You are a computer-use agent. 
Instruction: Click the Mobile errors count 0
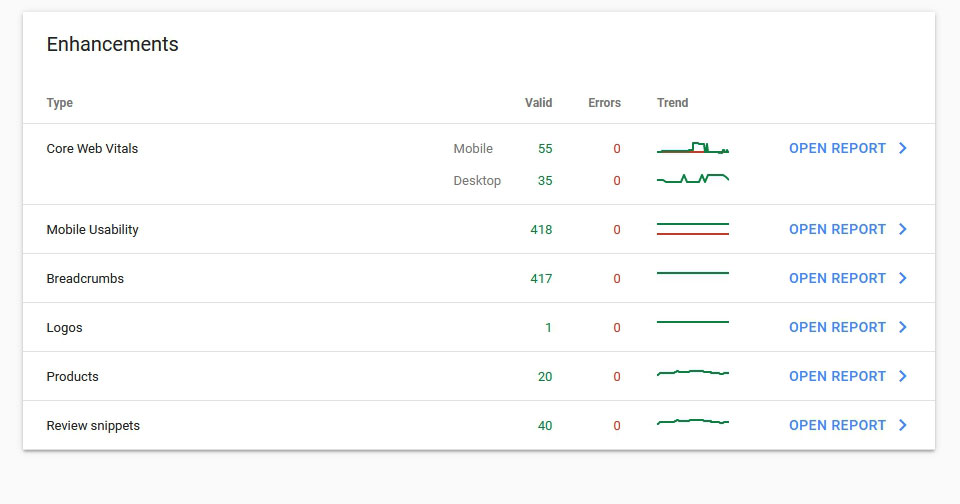[617, 149]
